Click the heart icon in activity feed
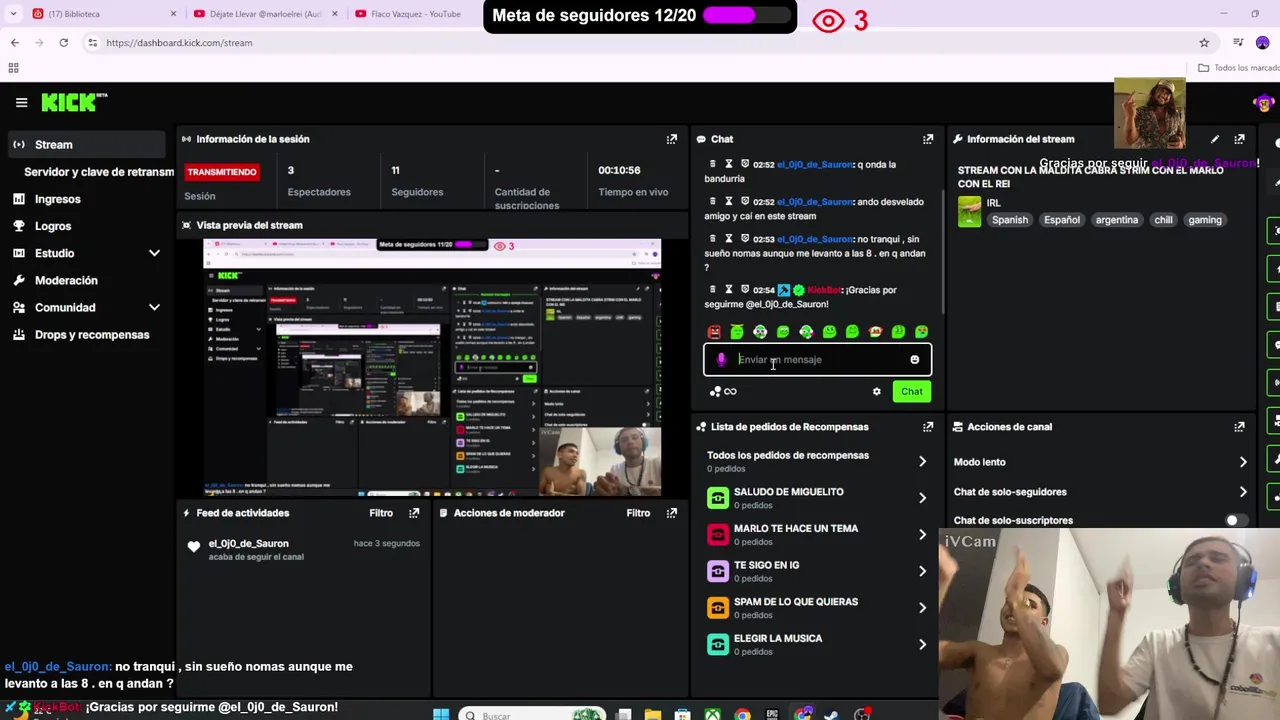This screenshot has height=720, width=1280. pyautogui.click(x=194, y=547)
